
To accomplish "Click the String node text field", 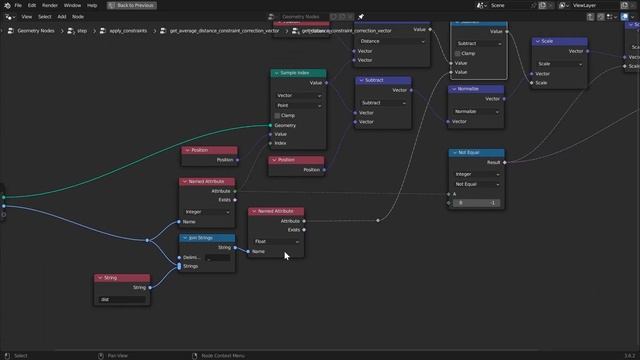I will 122,300.
